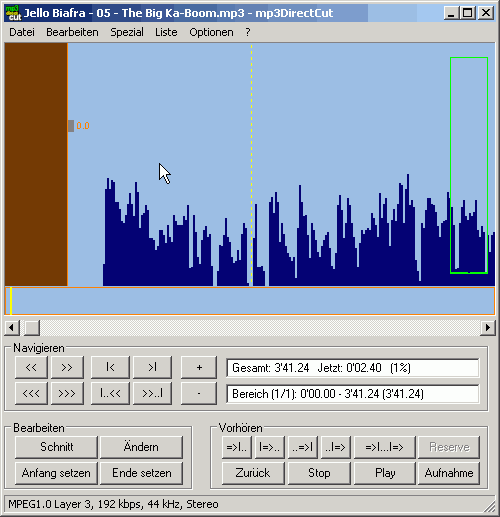
Task: Click the horizontal scrollbar thumb
Action: (32, 328)
